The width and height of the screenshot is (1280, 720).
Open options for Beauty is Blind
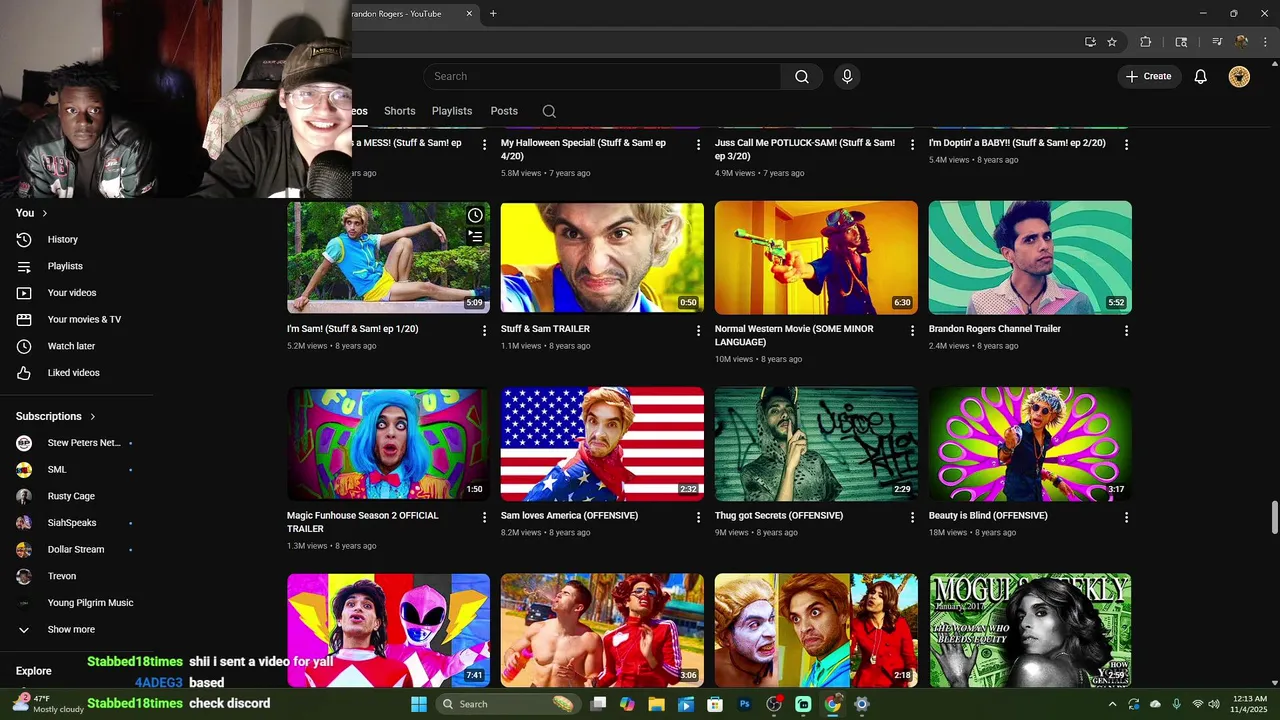click(1126, 518)
